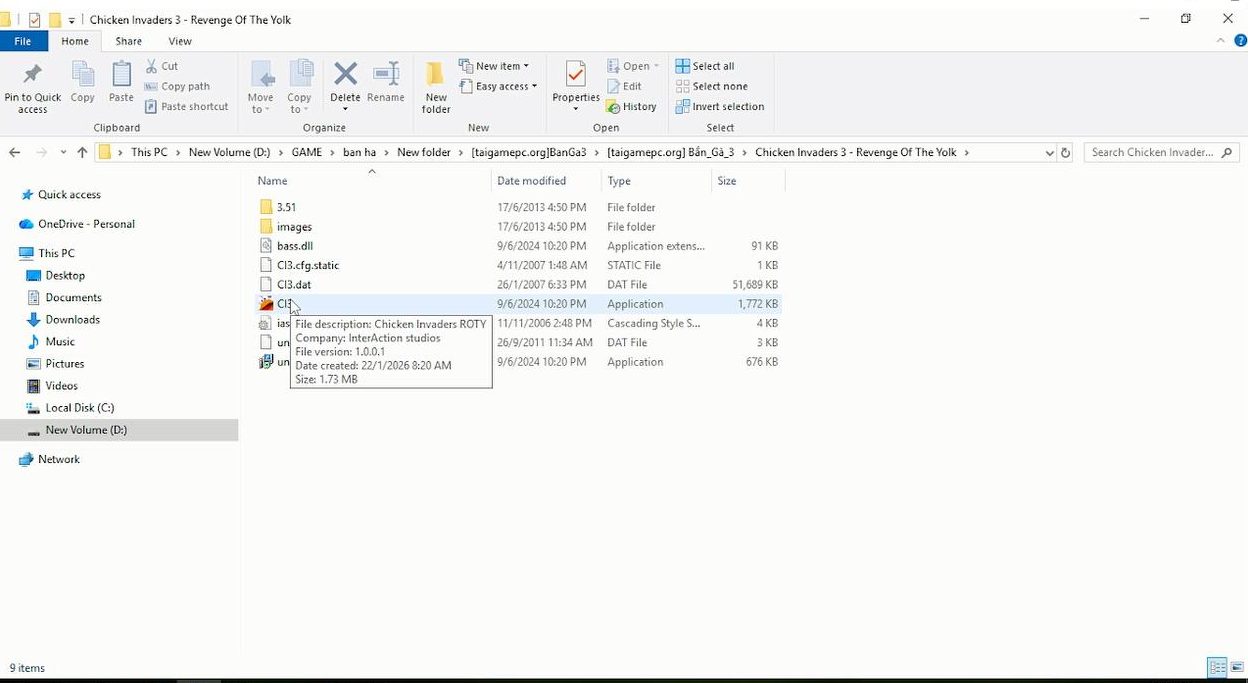Screen dimensions: 1248x683
Task: Click the Delete icon in ribbon
Action: click(345, 76)
